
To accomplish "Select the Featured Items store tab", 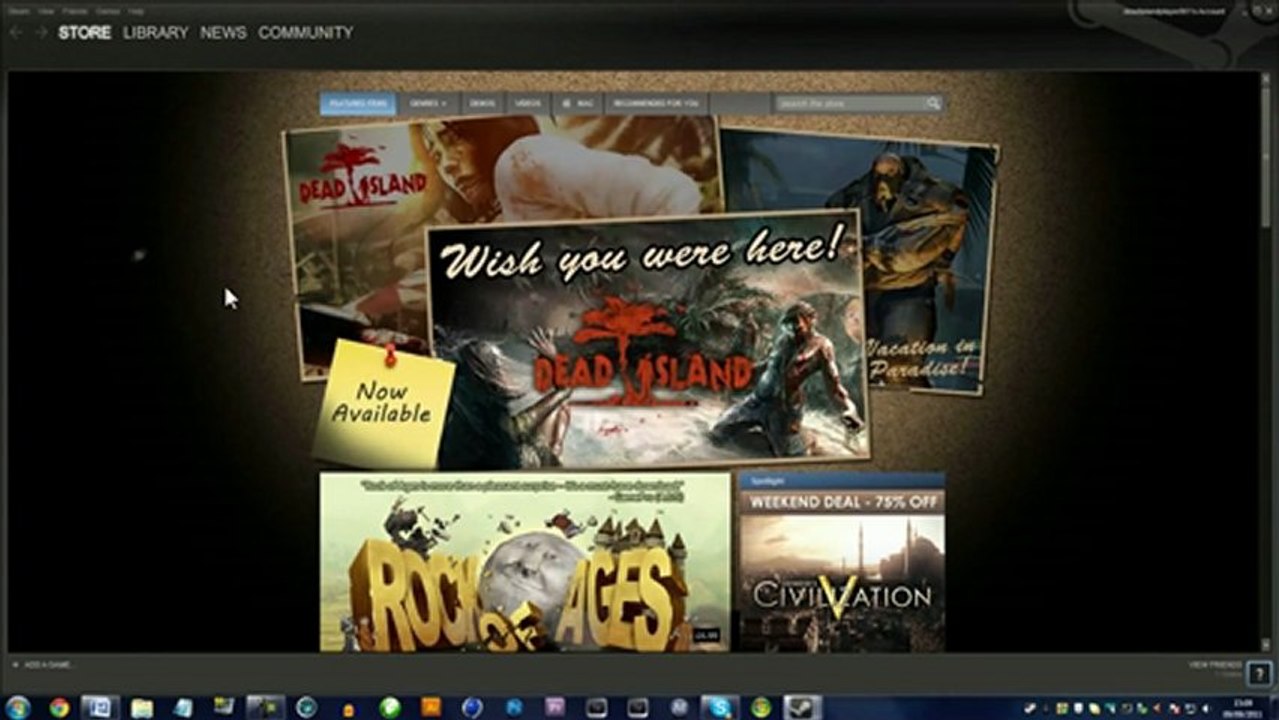I will 358,103.
